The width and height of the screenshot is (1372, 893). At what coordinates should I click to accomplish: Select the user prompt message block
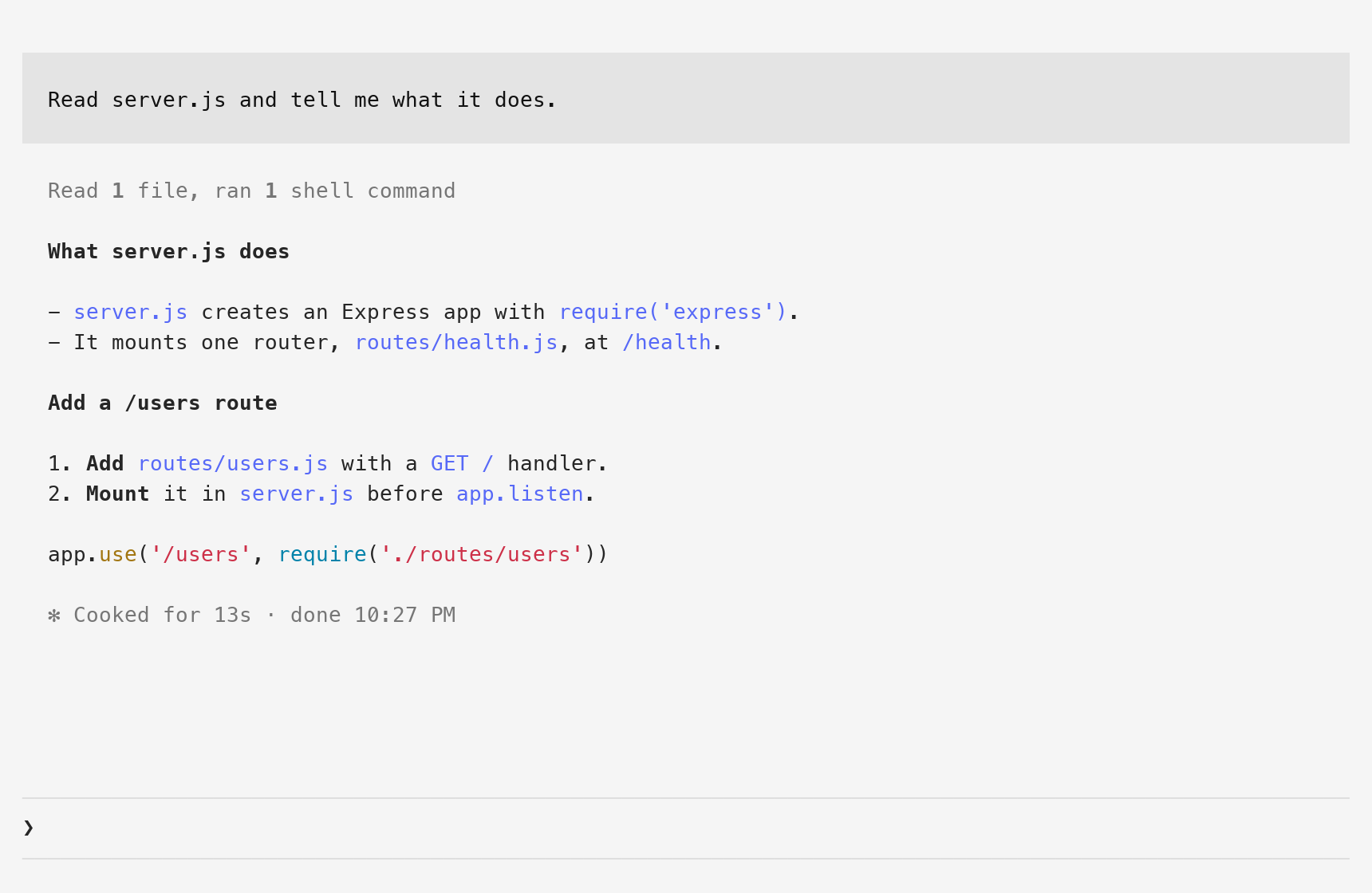coord(686,98)
